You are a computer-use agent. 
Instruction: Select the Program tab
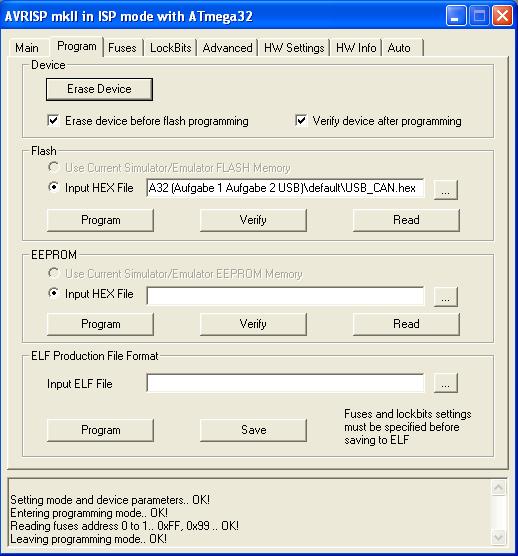tap(77, 46)
